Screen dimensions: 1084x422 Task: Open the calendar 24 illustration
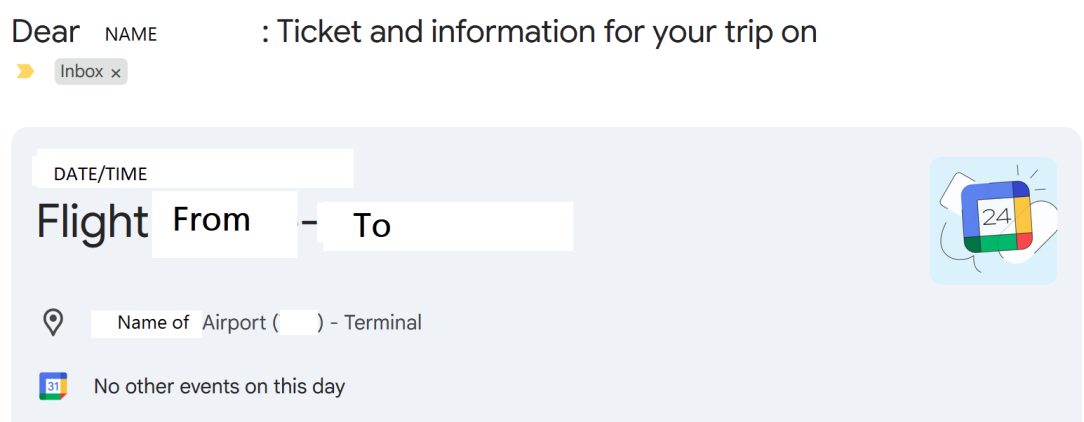click(993, 220)
